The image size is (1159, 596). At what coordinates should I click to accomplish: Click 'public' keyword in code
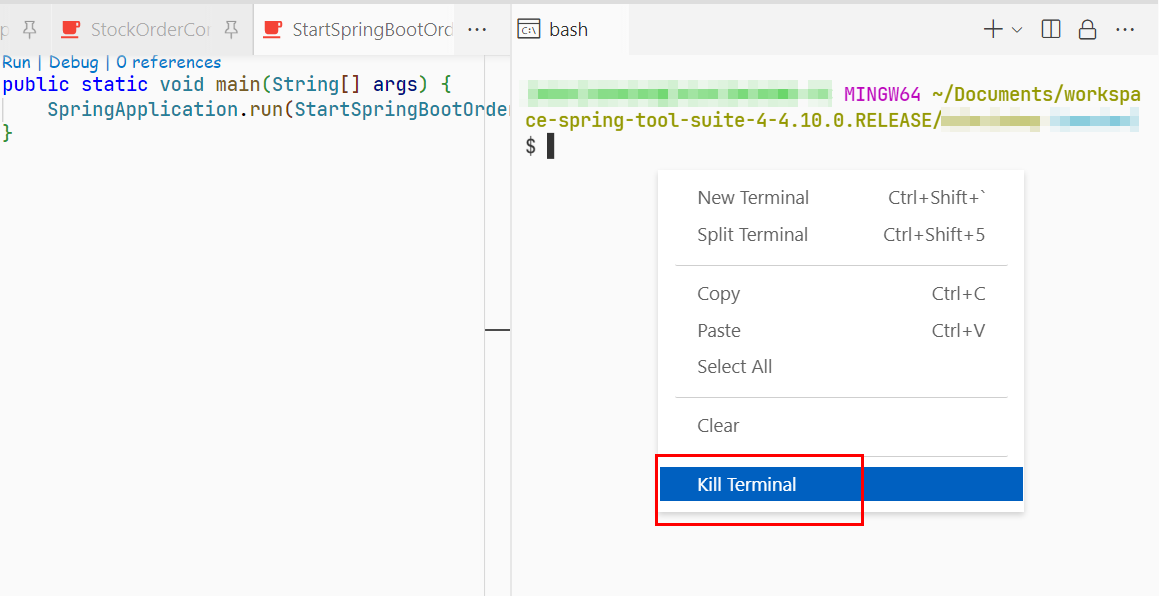[x=36, y=84]
